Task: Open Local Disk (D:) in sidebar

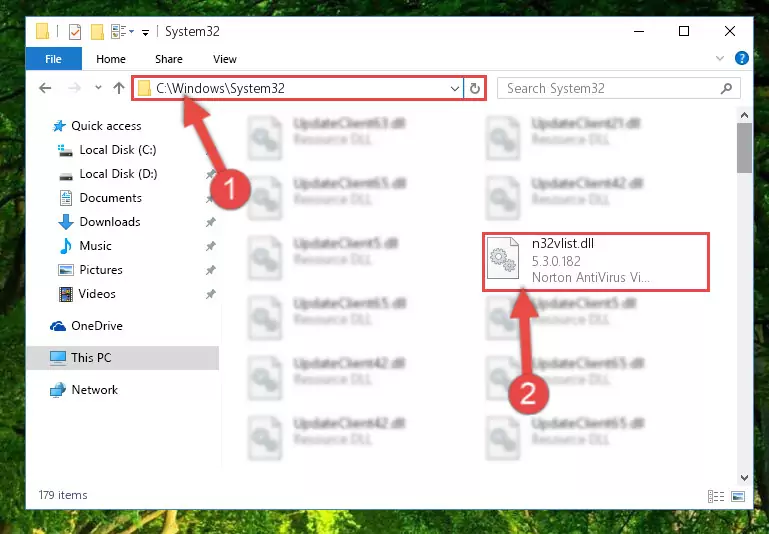Action: pyautogui.click(x=118, y=174)
